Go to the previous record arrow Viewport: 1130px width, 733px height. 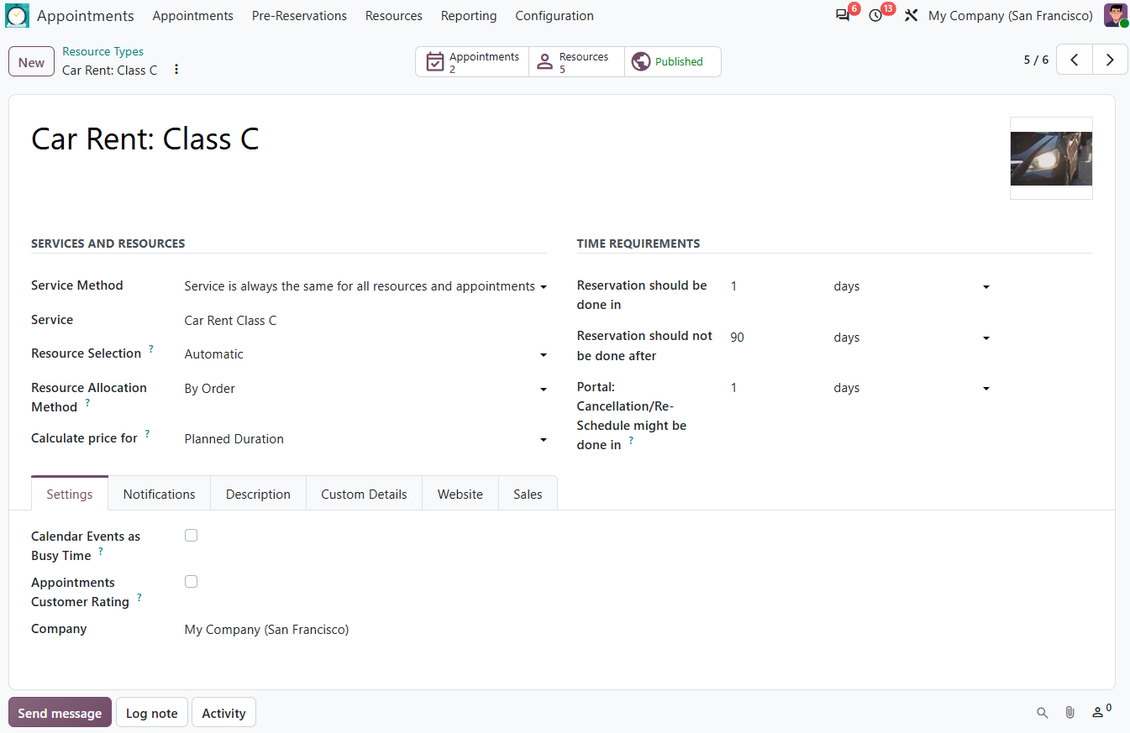1074,60
